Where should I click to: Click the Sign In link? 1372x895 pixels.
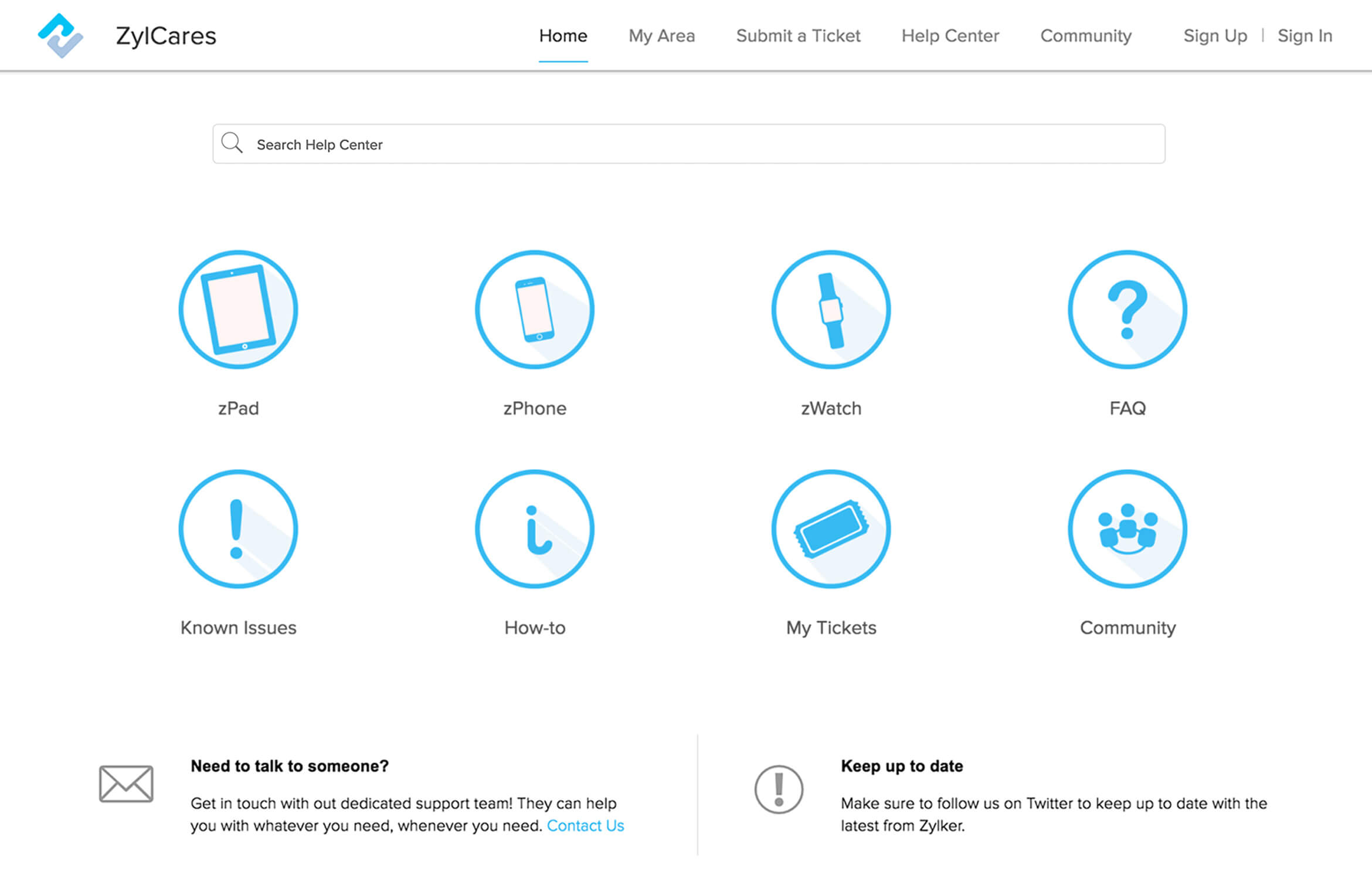click(1305, 36)
